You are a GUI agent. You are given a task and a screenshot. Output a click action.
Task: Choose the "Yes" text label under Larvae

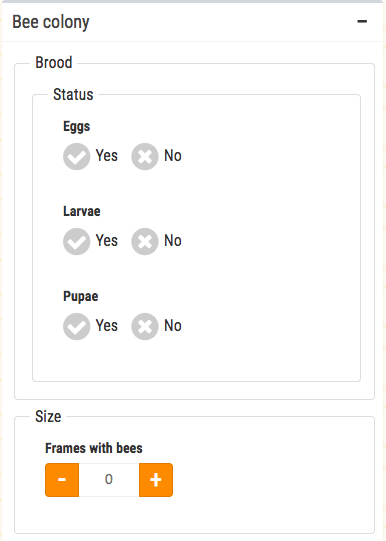[x=107, y=240]
